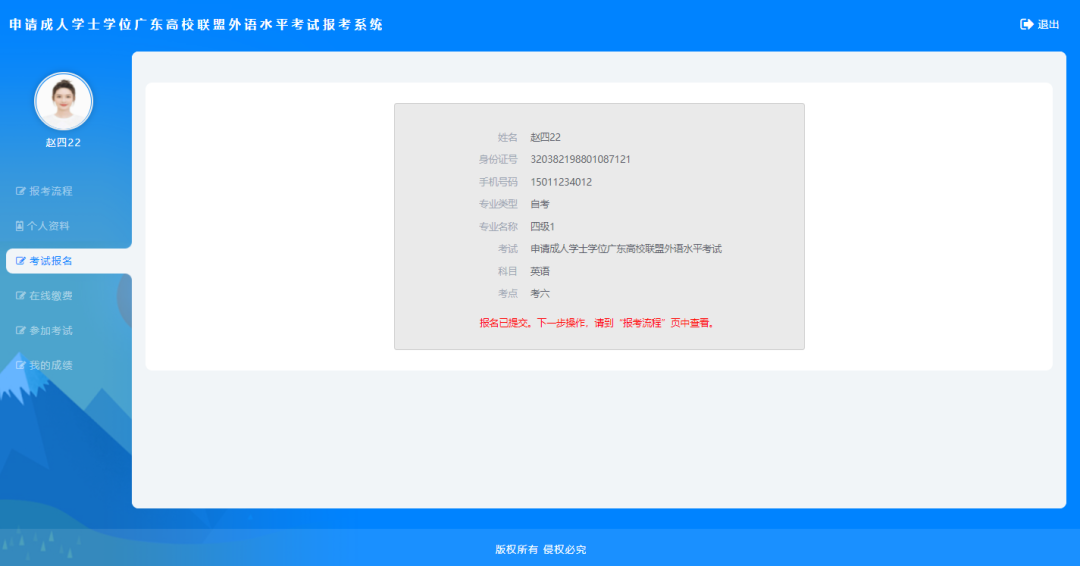The image size is (1080, 566).
Task: Go to the 个人资料 page
Action: coord(48,226)
